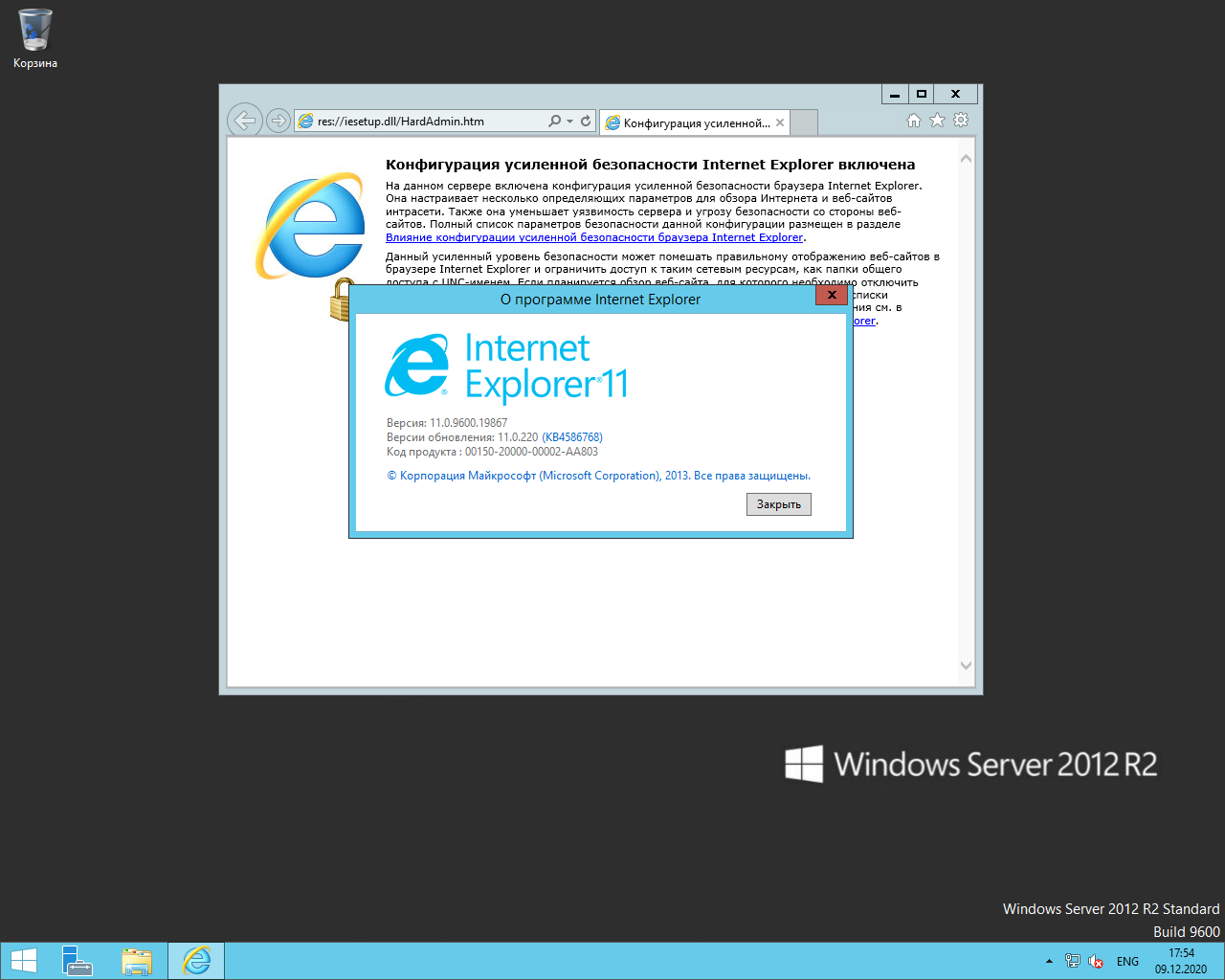The height and width of the screenshot is (980, 1225).
Task: Click the page heading 'Конфигурация усиленной безопасности Internet Explorer включена'
Action: coord(650,165)
